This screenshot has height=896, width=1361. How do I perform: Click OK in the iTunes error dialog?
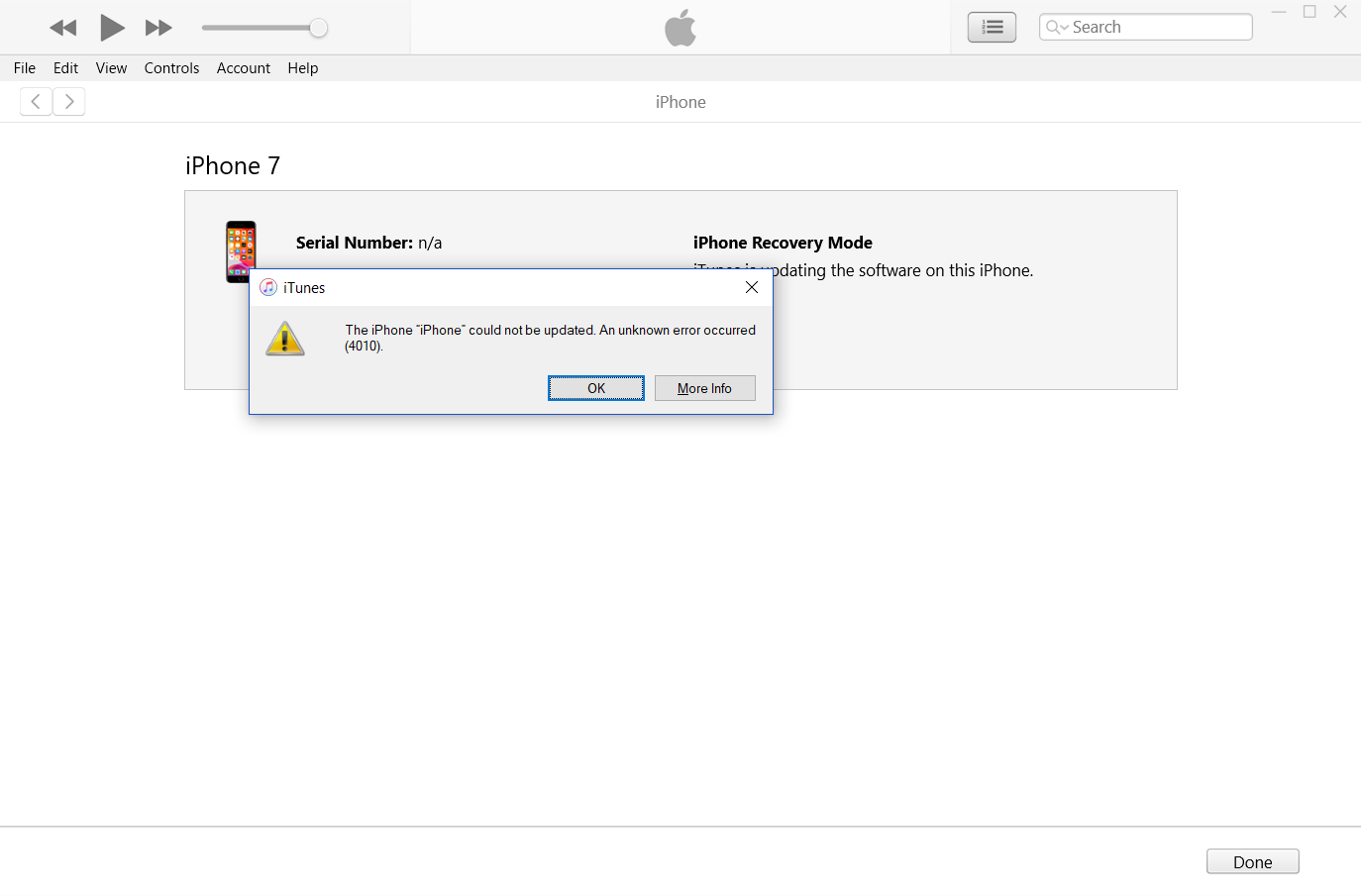click(x=596, y=388)
